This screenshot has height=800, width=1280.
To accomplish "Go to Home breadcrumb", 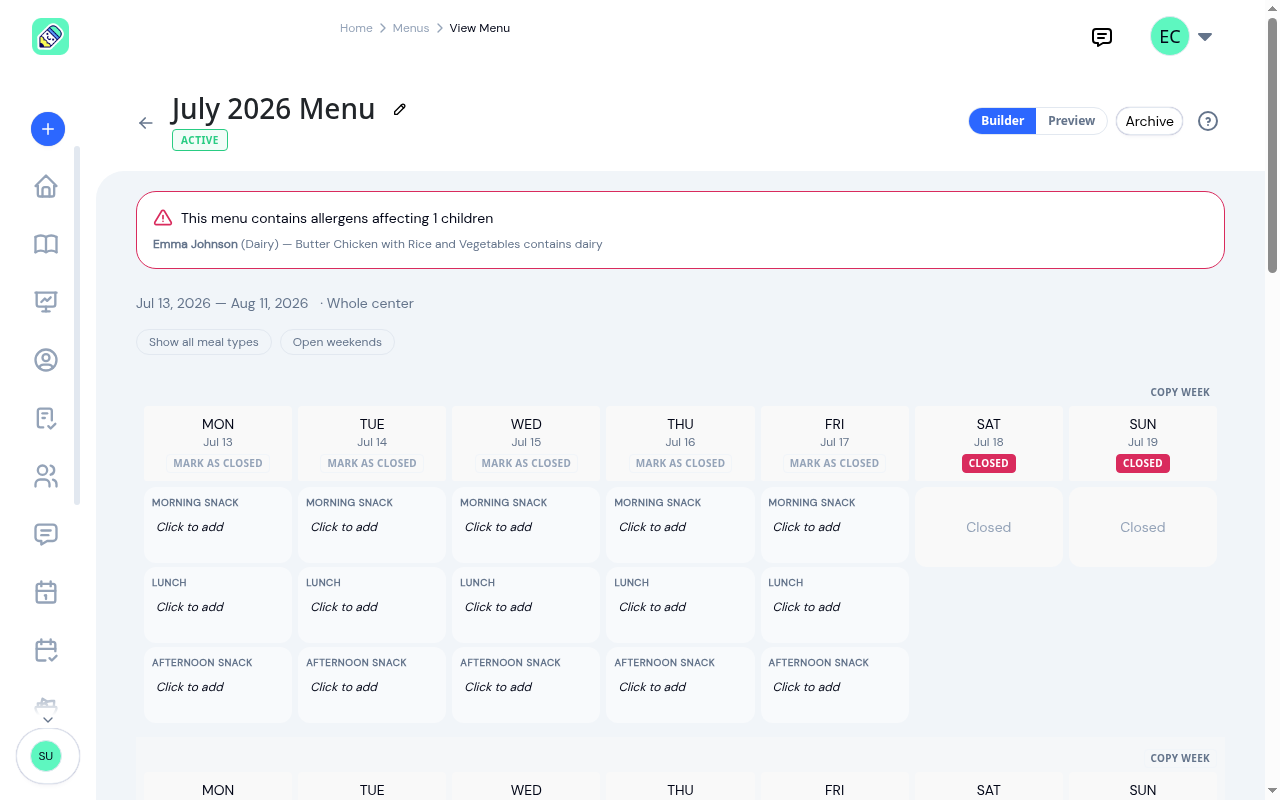I will pyautogui.click(x=356, y=28).
